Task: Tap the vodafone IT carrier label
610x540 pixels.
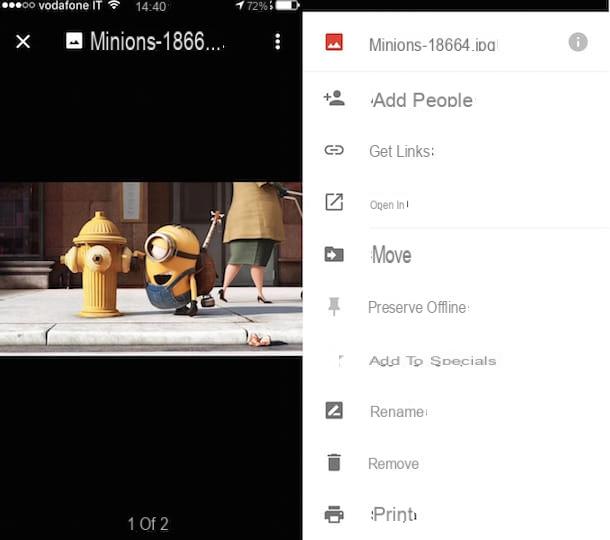Action: coord(70,5)
